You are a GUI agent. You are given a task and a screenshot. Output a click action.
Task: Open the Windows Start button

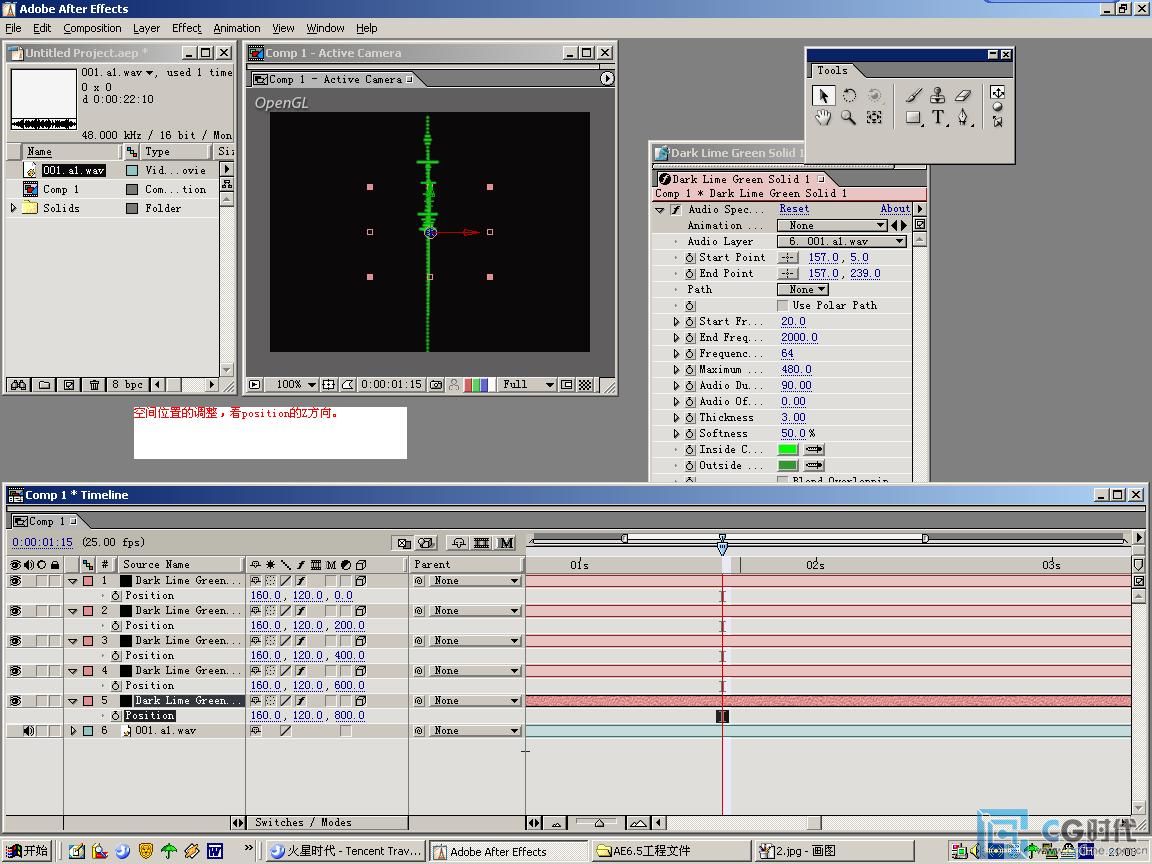click(26, 851)
